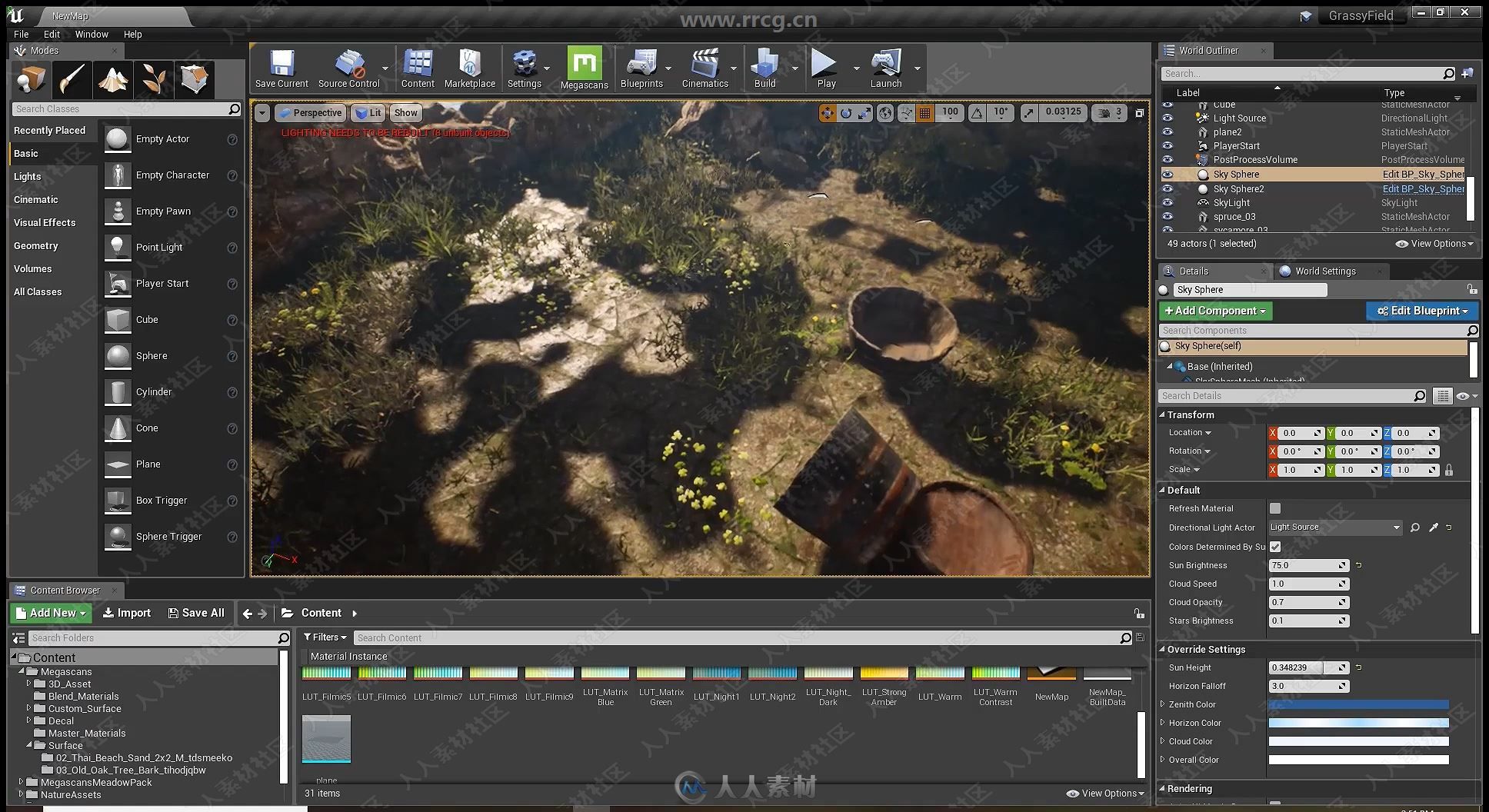This screenshot has height=812, width=1489.
Task: Toggle visibility of Light Source actor
Action: pos(1168,118)
